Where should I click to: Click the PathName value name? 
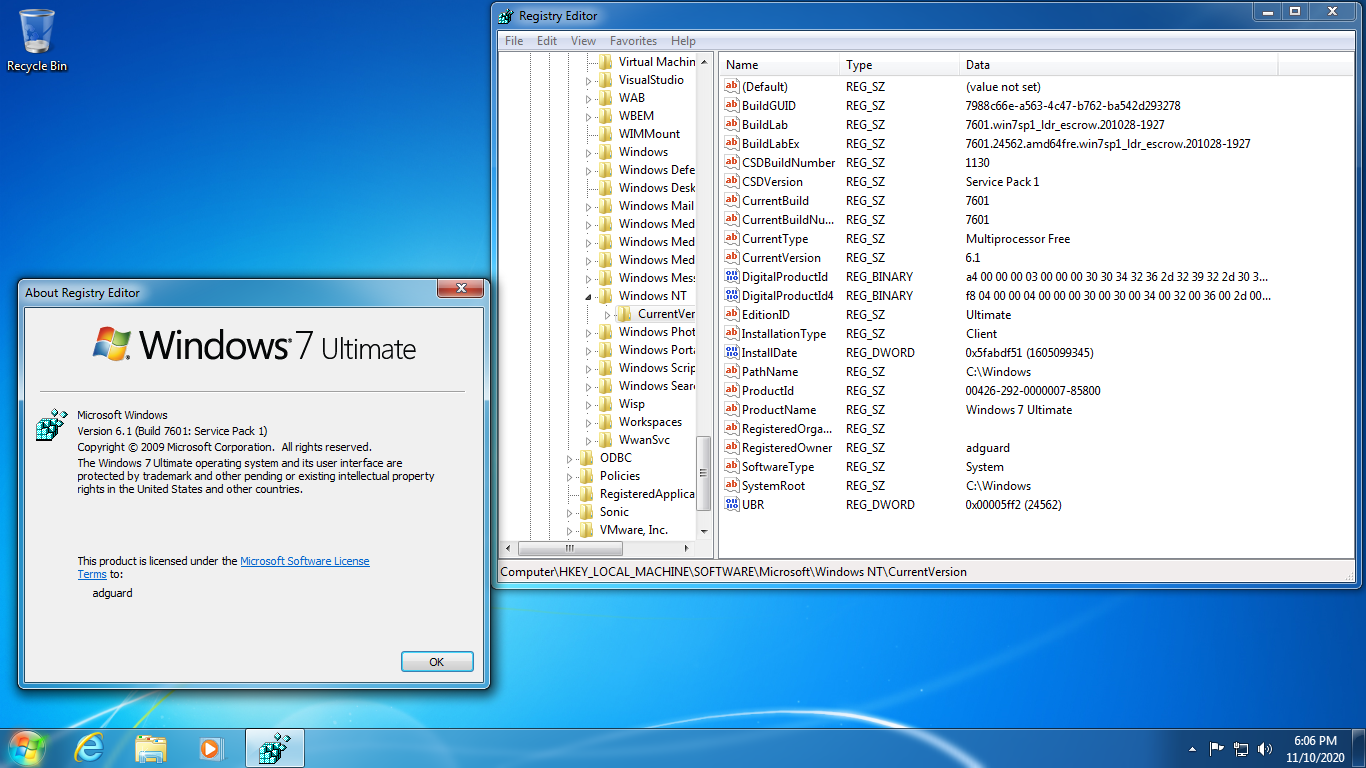(770, 371)
